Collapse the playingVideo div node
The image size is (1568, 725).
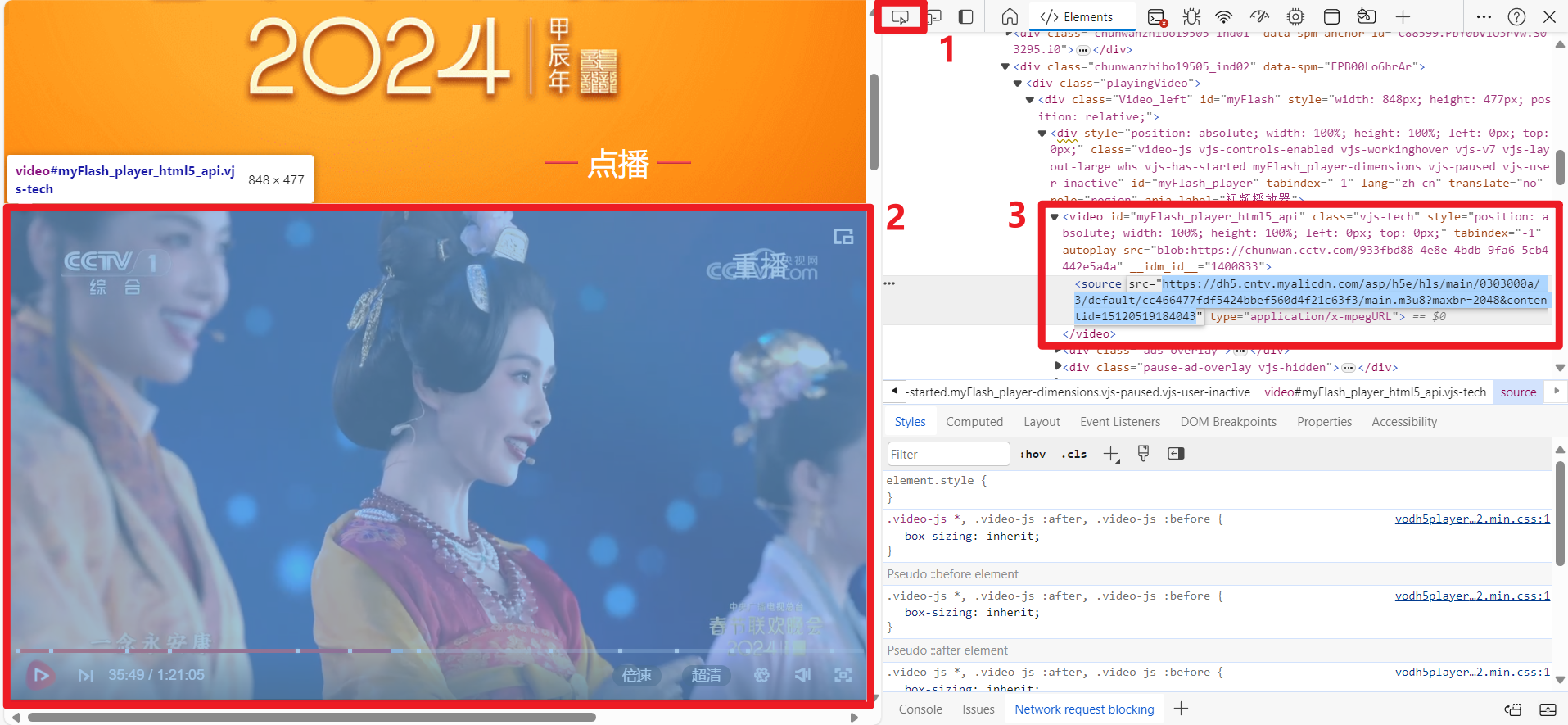click(1018, 84)
